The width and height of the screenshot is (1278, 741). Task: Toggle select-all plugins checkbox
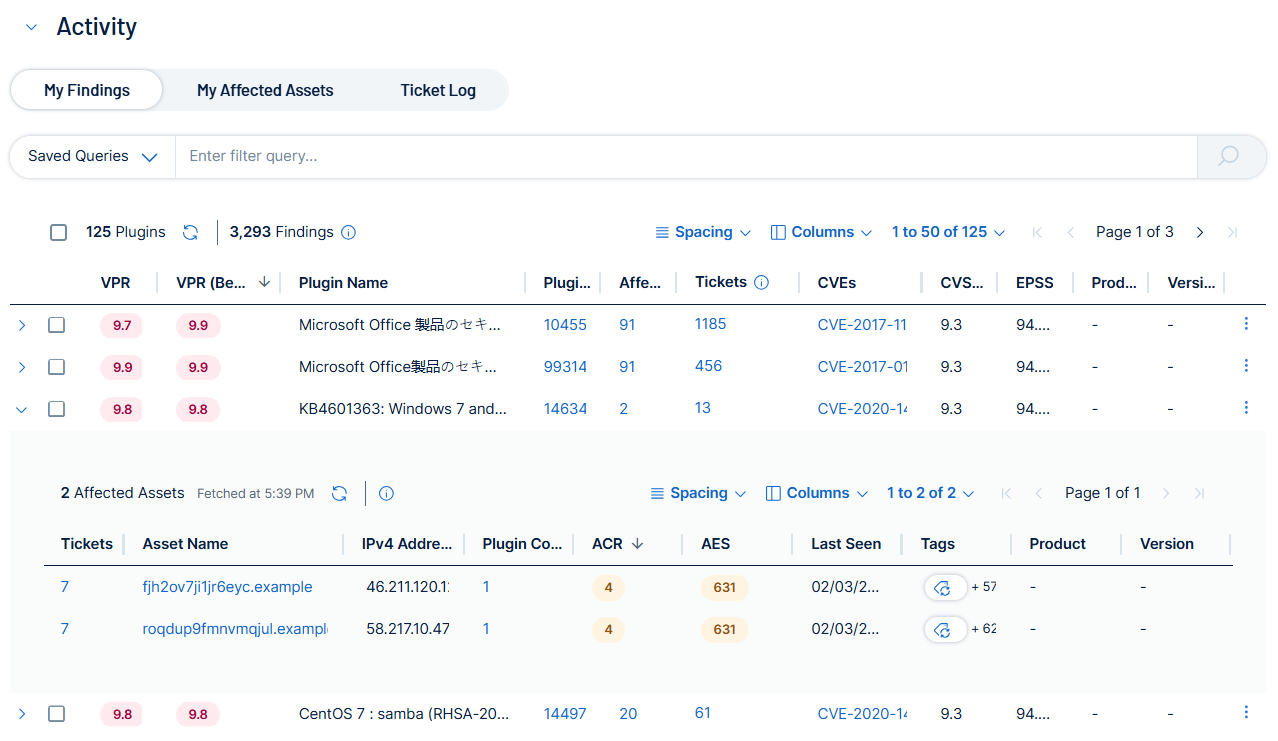[59, 232]
